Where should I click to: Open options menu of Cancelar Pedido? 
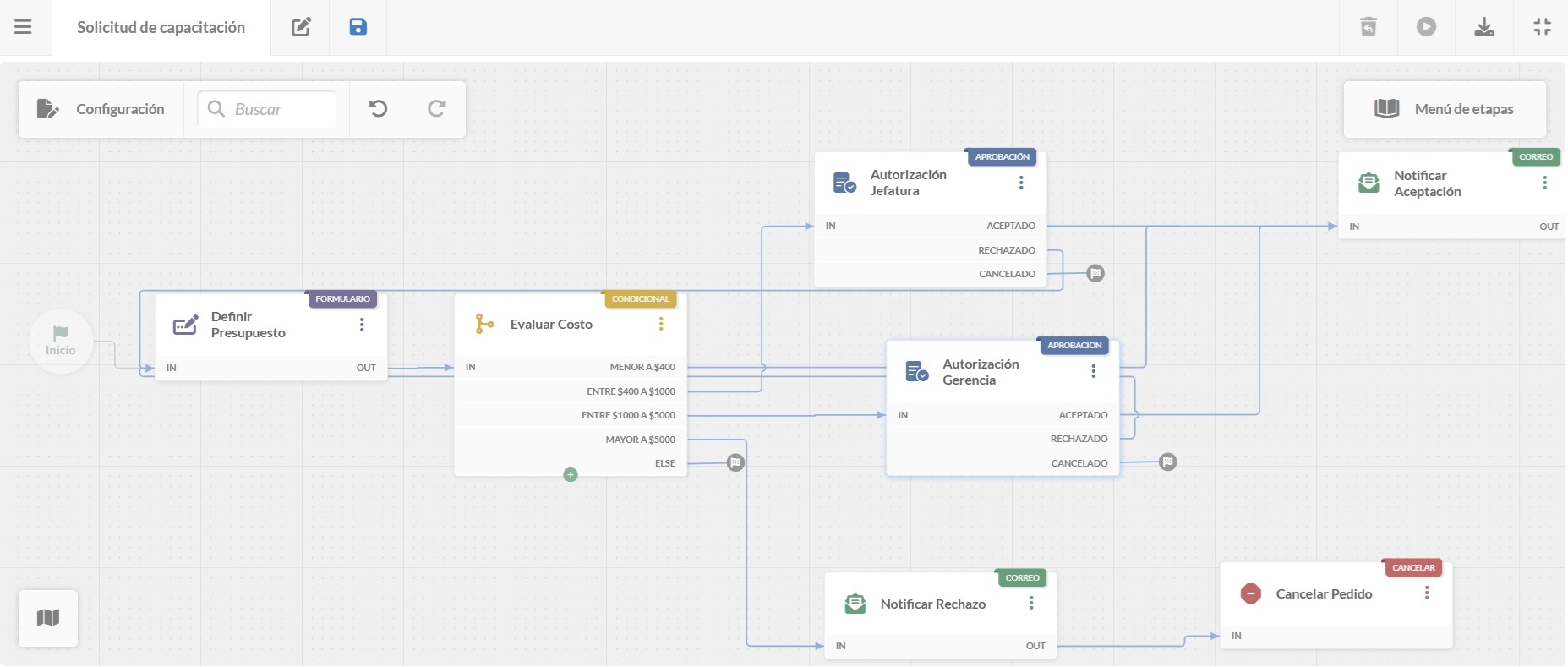click(x=1427, y=593)
